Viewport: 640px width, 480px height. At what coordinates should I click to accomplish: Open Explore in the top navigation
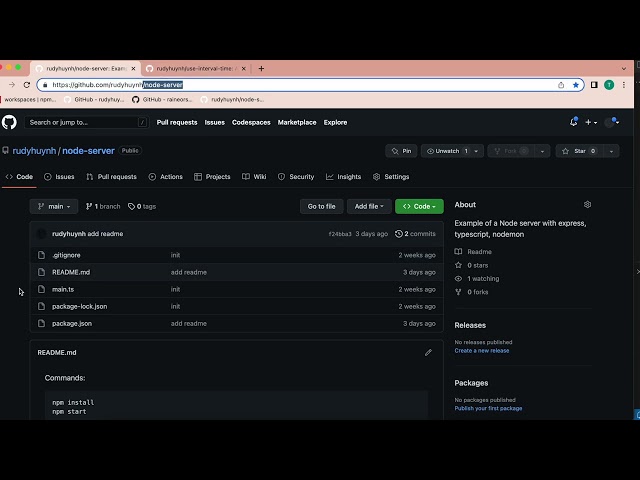point(335,122)
